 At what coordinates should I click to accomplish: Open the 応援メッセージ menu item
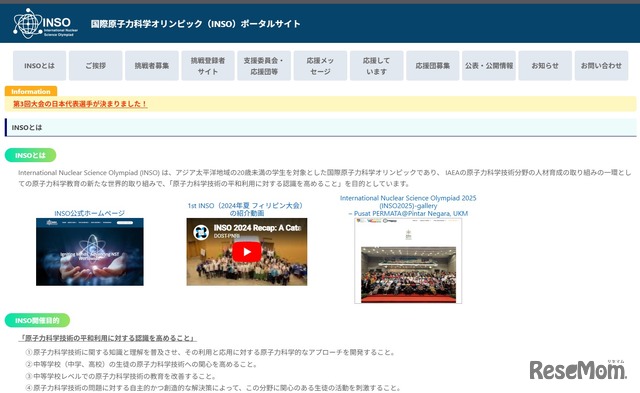point(320,66)
